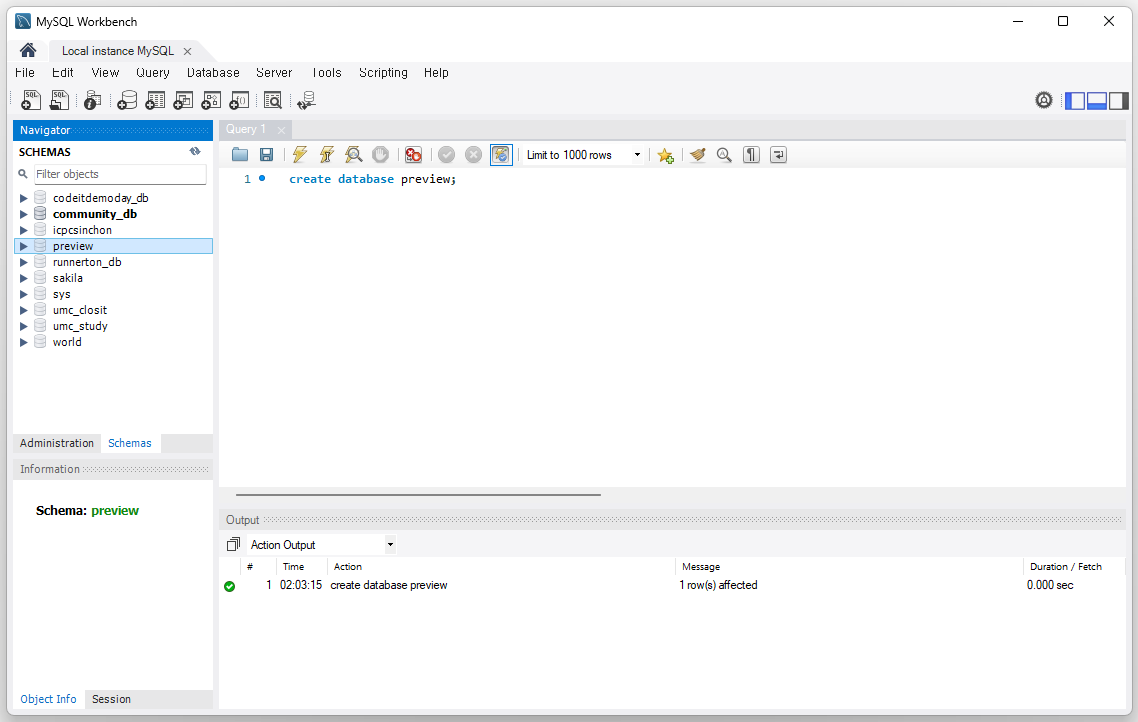The height and width of the screenshot is (722, 1138).
Task: Open inspector for selected object icon
Action: 92,100
